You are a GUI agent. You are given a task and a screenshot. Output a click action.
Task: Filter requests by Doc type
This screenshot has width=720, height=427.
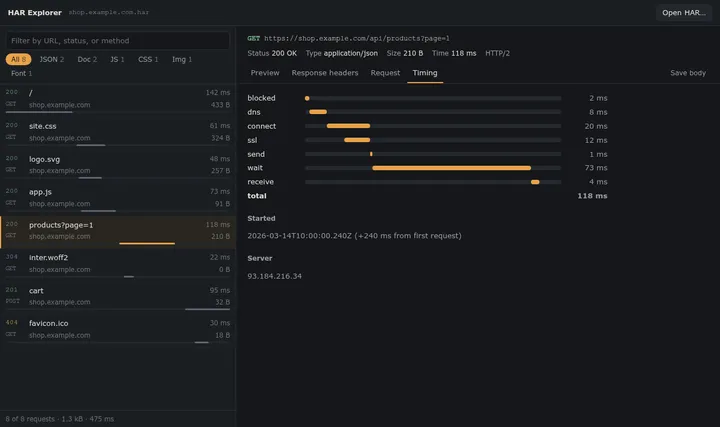[x=87, y=59]
